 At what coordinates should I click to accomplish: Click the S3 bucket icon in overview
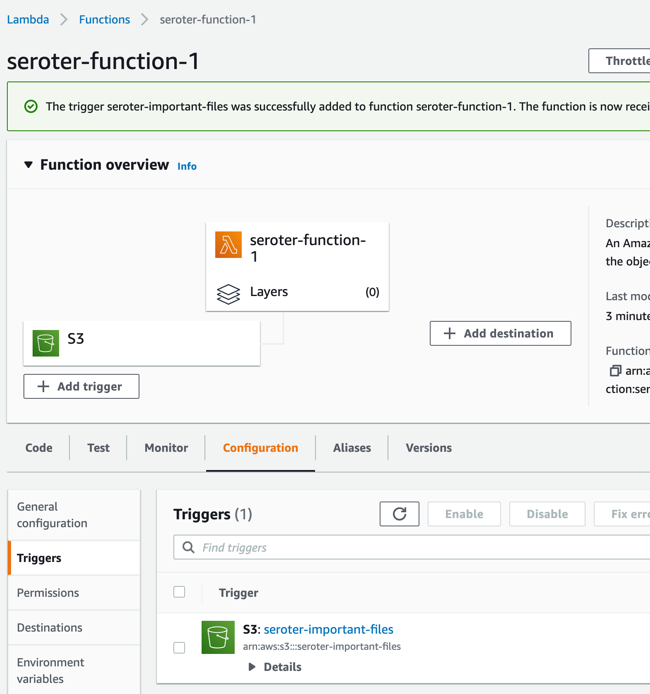coord(46,343)
